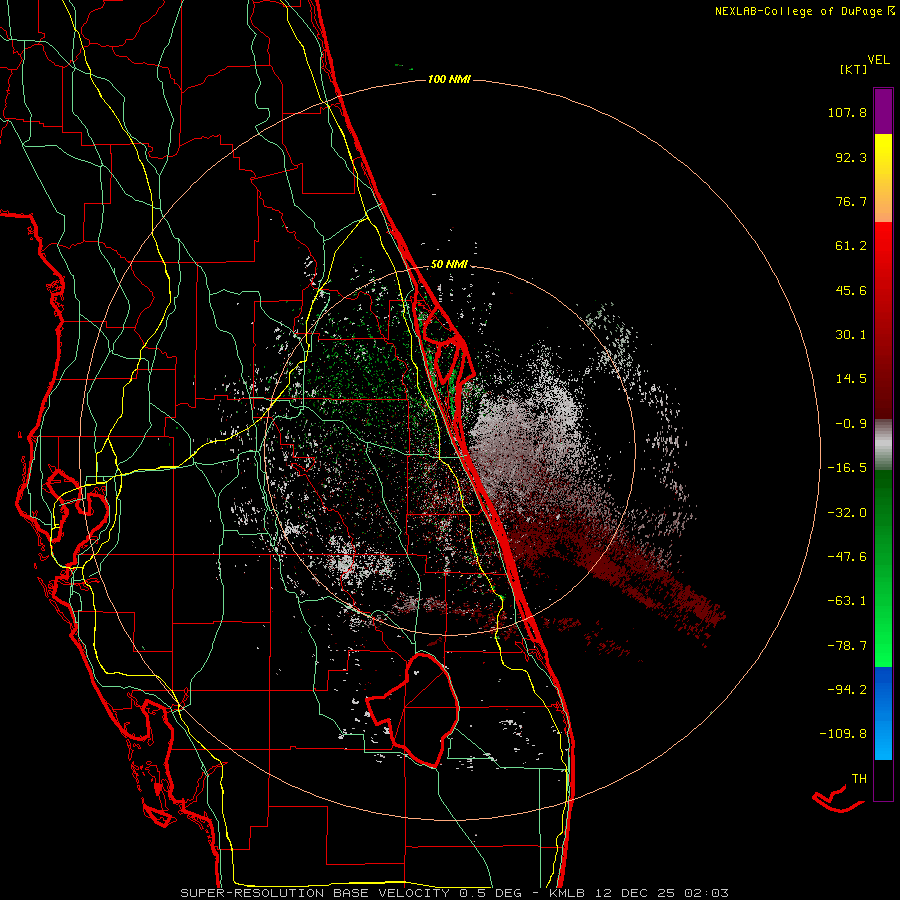This screenshot has width=900, height=900.
Task: Click the 76.7 legend value
Action: (851, 201)
